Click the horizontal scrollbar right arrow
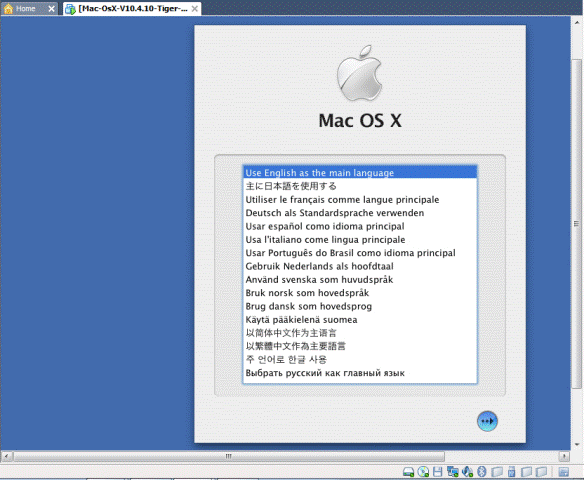Image resolution: width=584 pixels, height=480 pixels. tap(564, 456)
